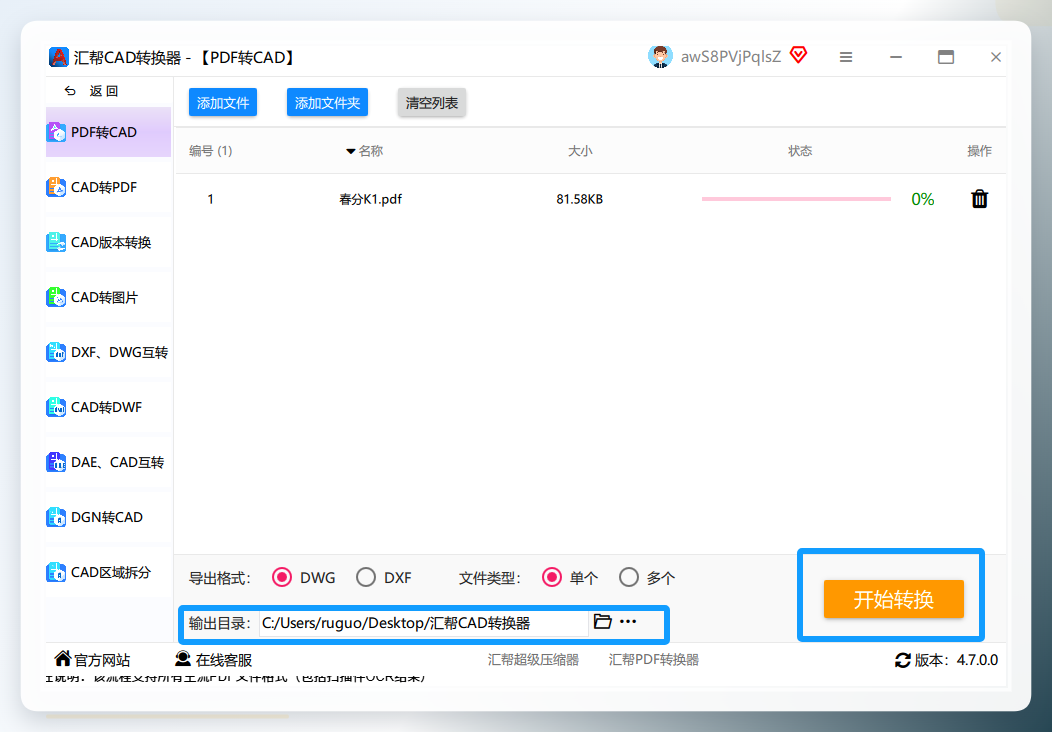This screenshot has width=1052, height=732.
Task: Click the customer service headset icon
Action: pyautogui.click(x=182, y=658)
